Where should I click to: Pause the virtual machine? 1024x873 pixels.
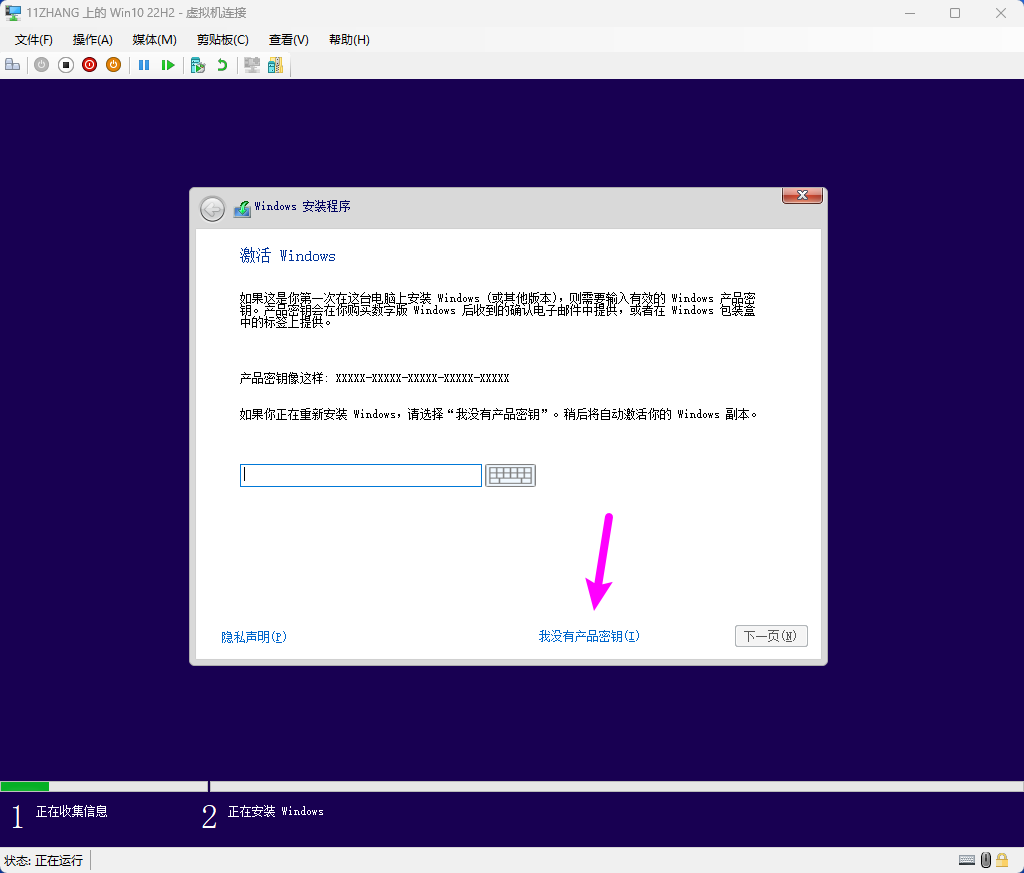[144, 65]
